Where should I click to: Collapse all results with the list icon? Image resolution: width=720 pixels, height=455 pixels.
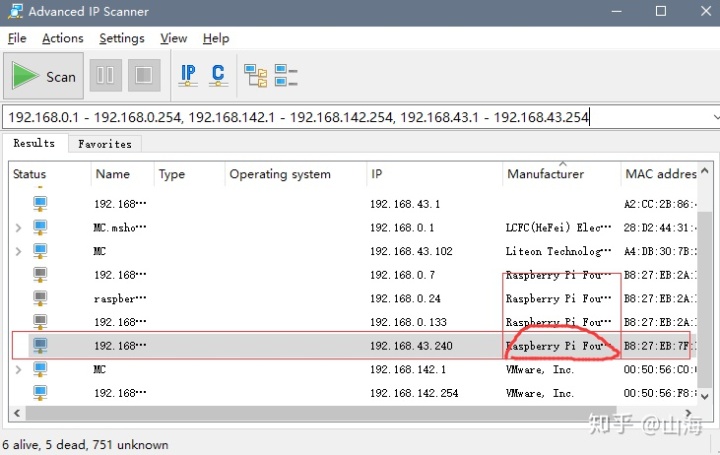pos(286,75)
